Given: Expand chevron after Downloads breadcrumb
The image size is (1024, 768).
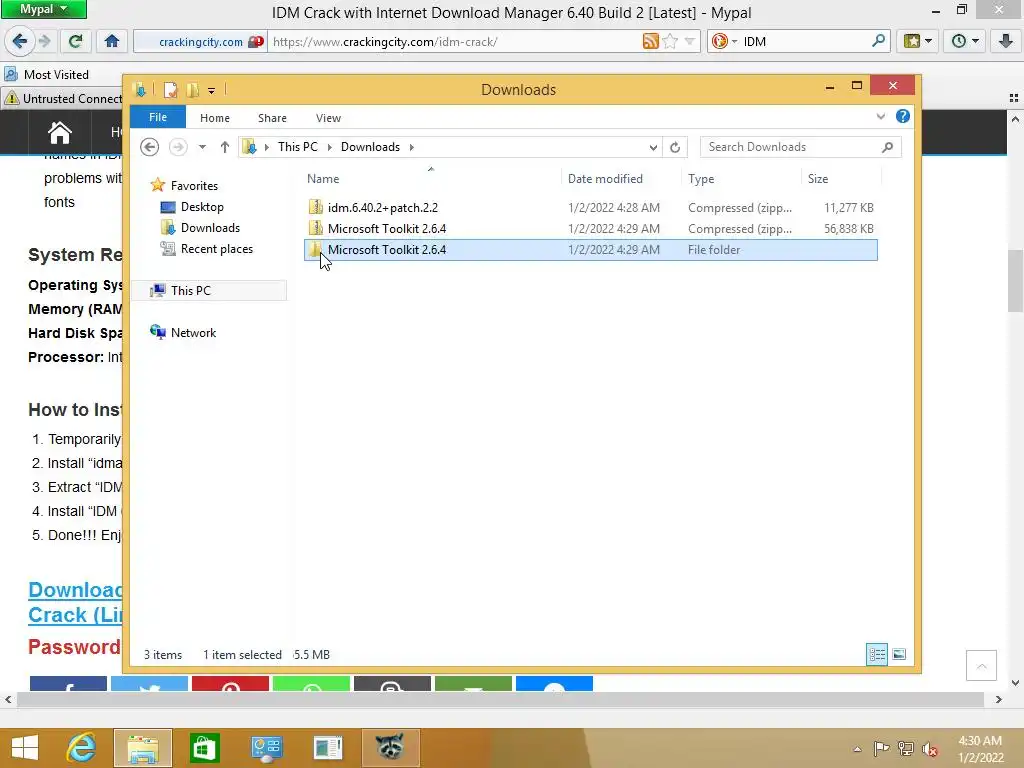Looking at the screenshot, I should click(411, 147).
